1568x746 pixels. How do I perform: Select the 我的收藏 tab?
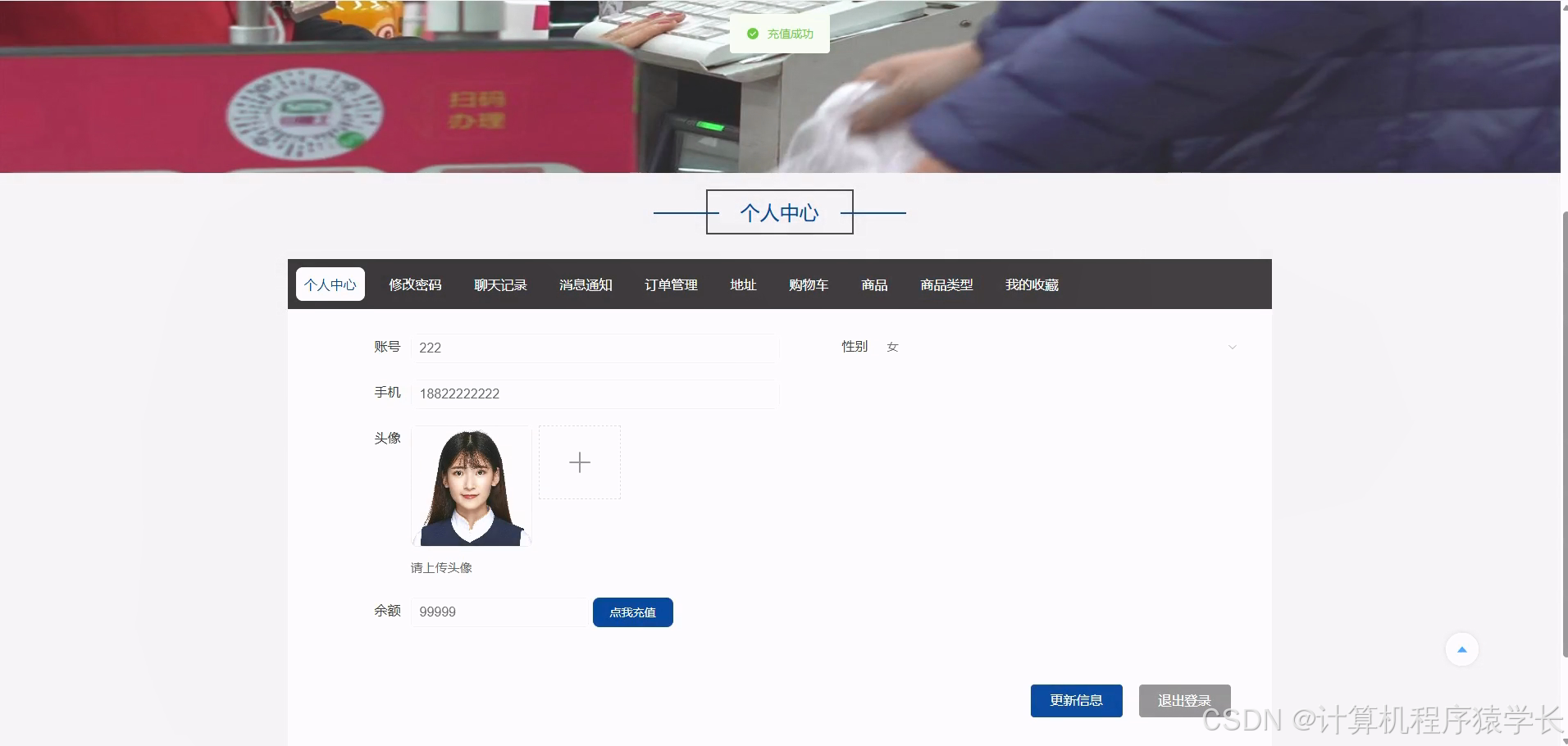1032,284
